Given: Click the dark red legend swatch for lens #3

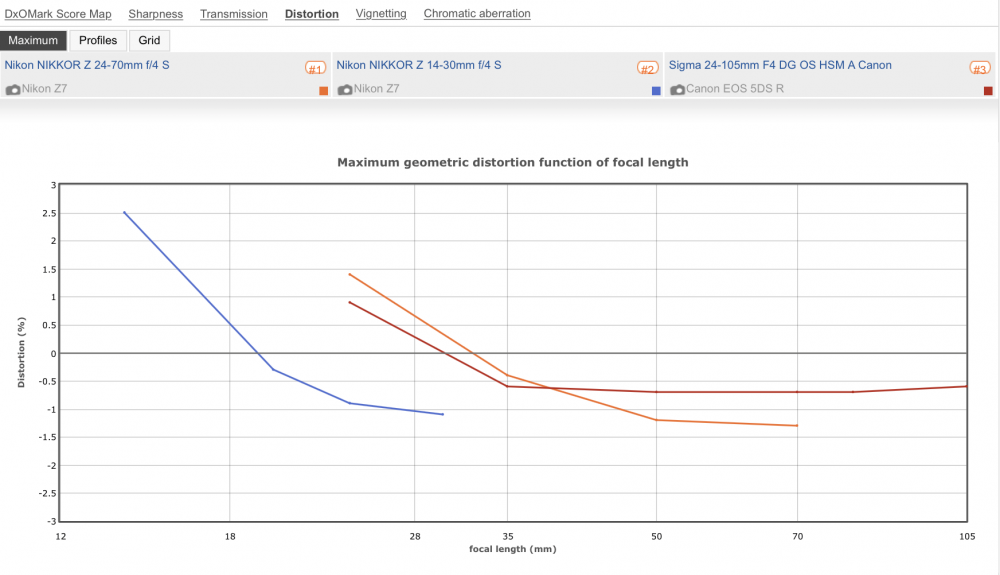Looking at the screenshot, I should click(x=988, y=91).
